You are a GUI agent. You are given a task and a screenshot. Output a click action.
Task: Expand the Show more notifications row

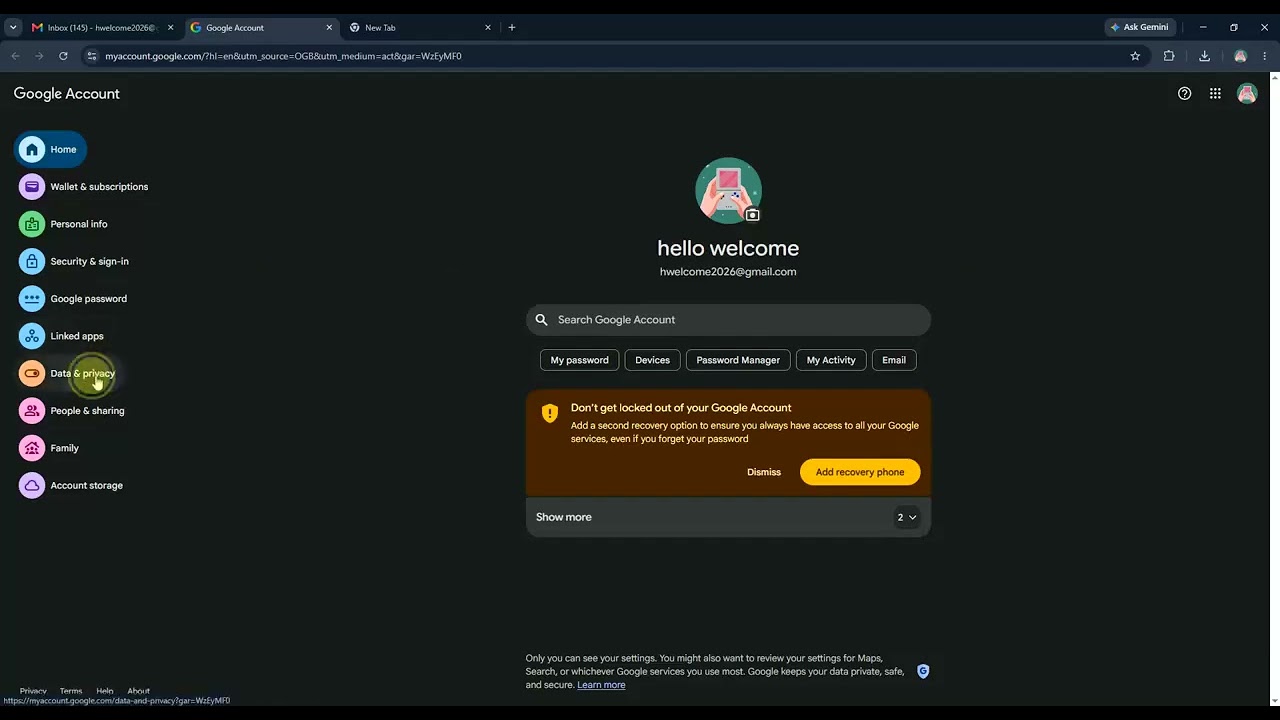click(x=728, y=517)
